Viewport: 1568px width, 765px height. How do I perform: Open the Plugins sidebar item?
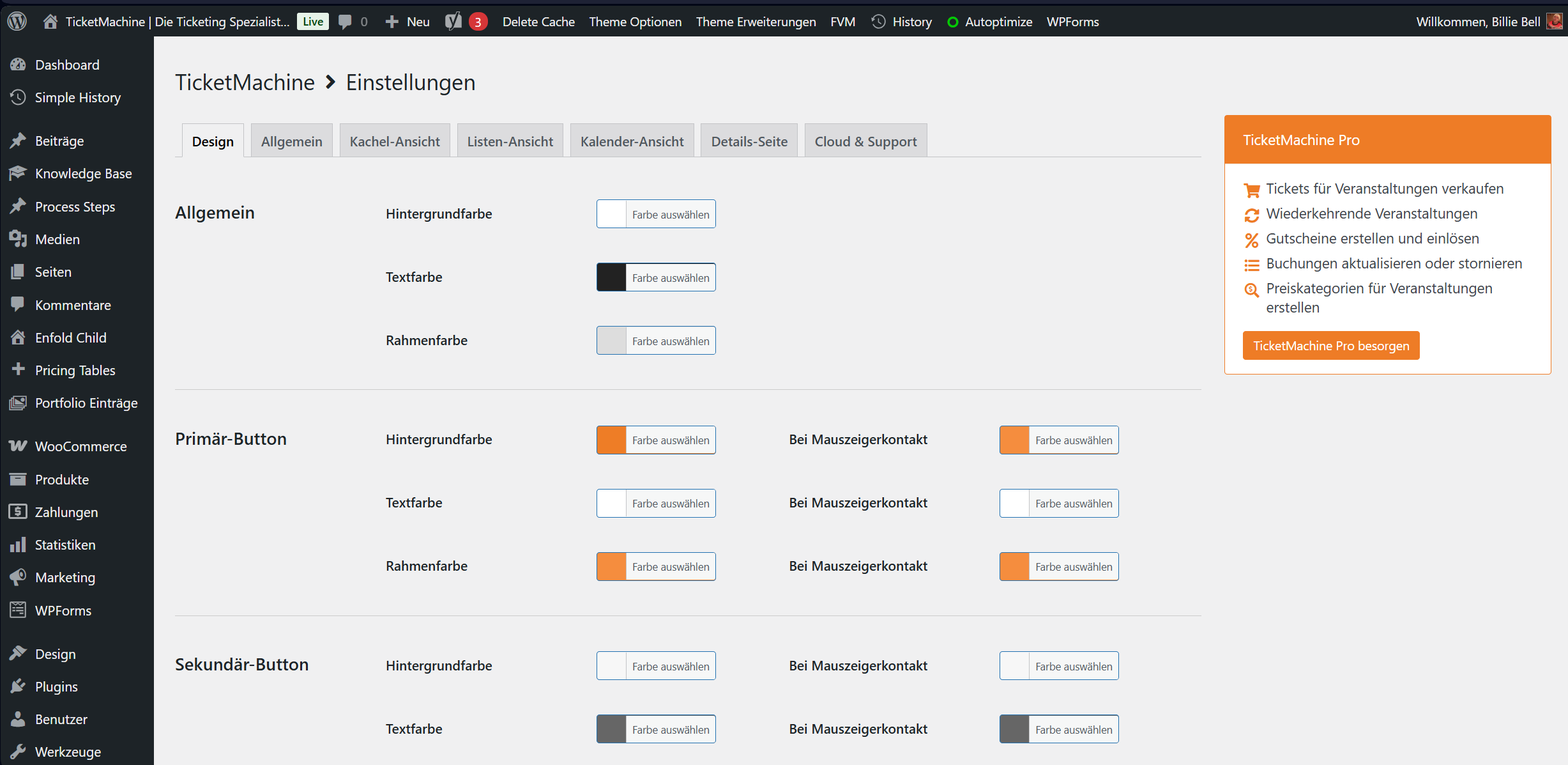56,686
